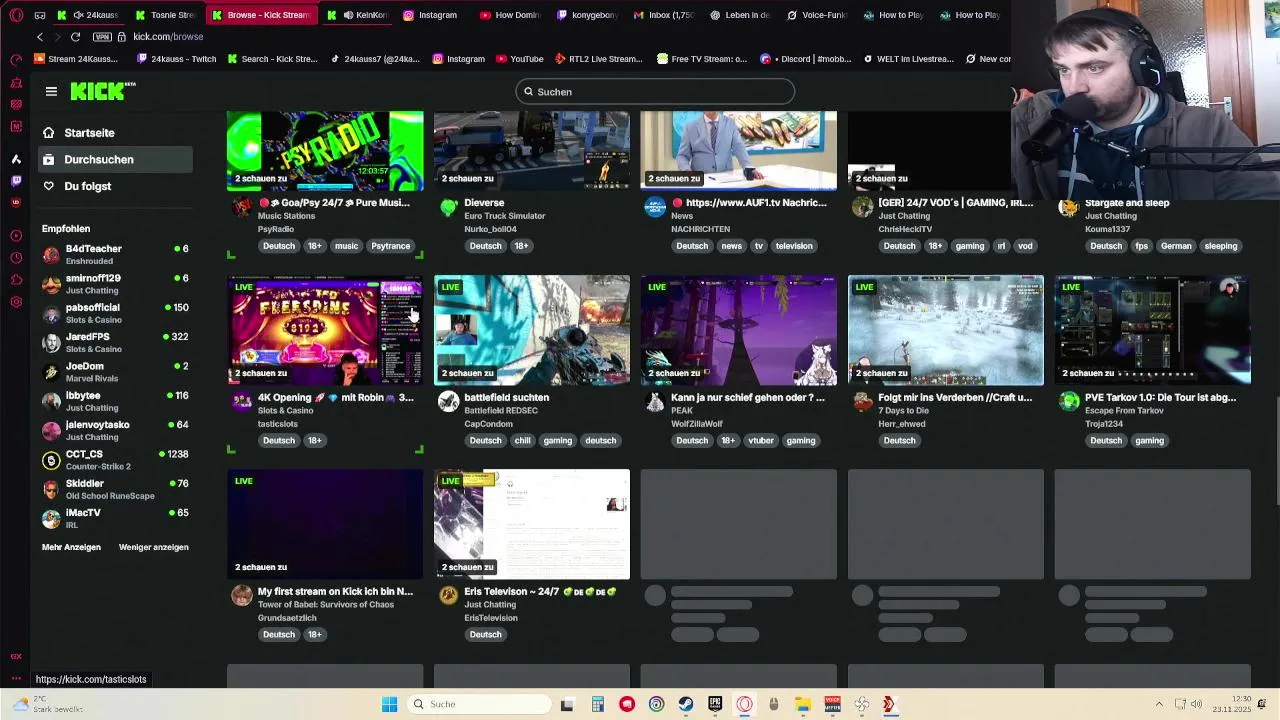Open battlefield suchten stream thumbnail
The width and height of the screenshot is (1280, 720).
click(x=532, y=330)
